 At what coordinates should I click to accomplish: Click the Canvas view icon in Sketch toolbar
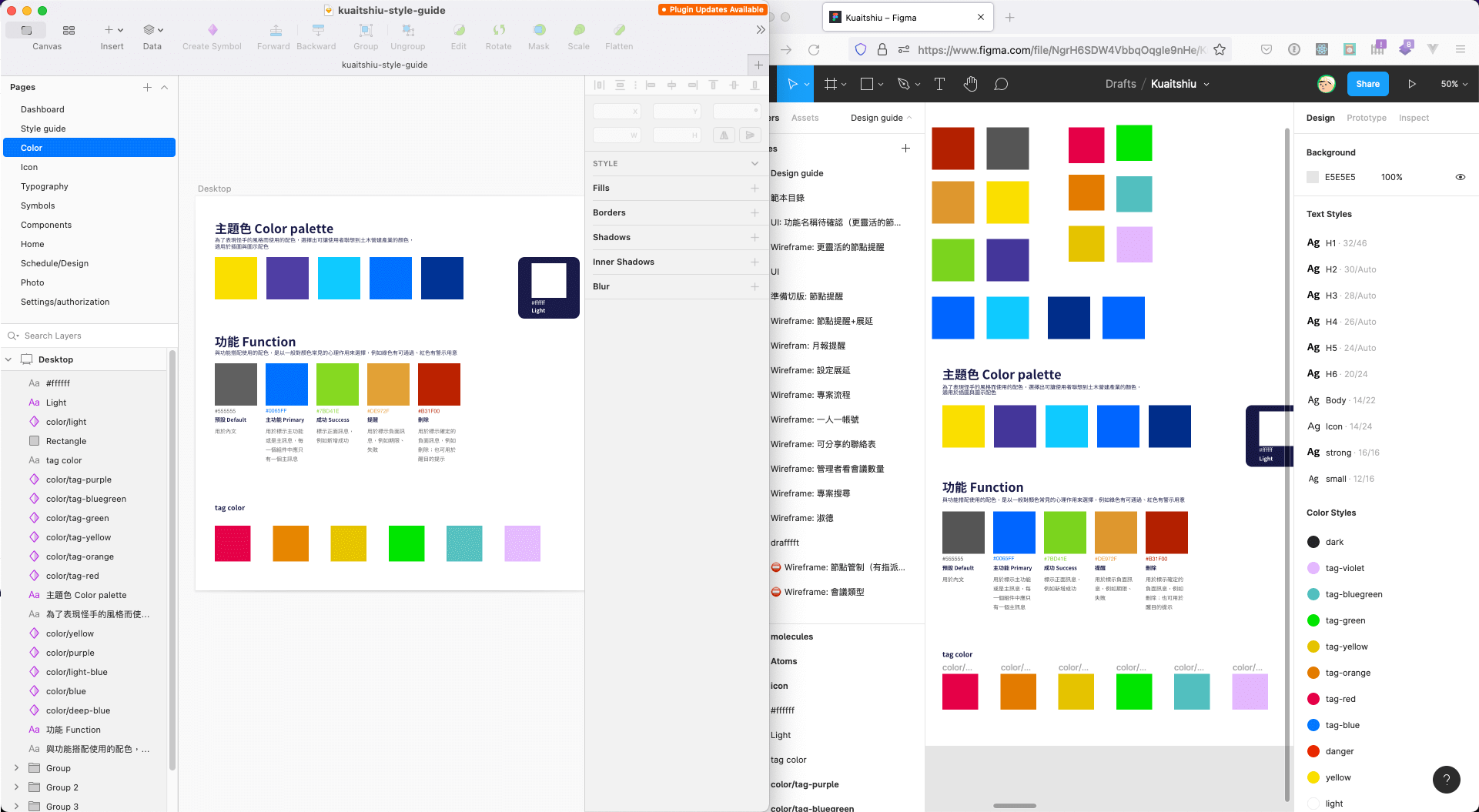pyautogui.click(x=26, y=30)
